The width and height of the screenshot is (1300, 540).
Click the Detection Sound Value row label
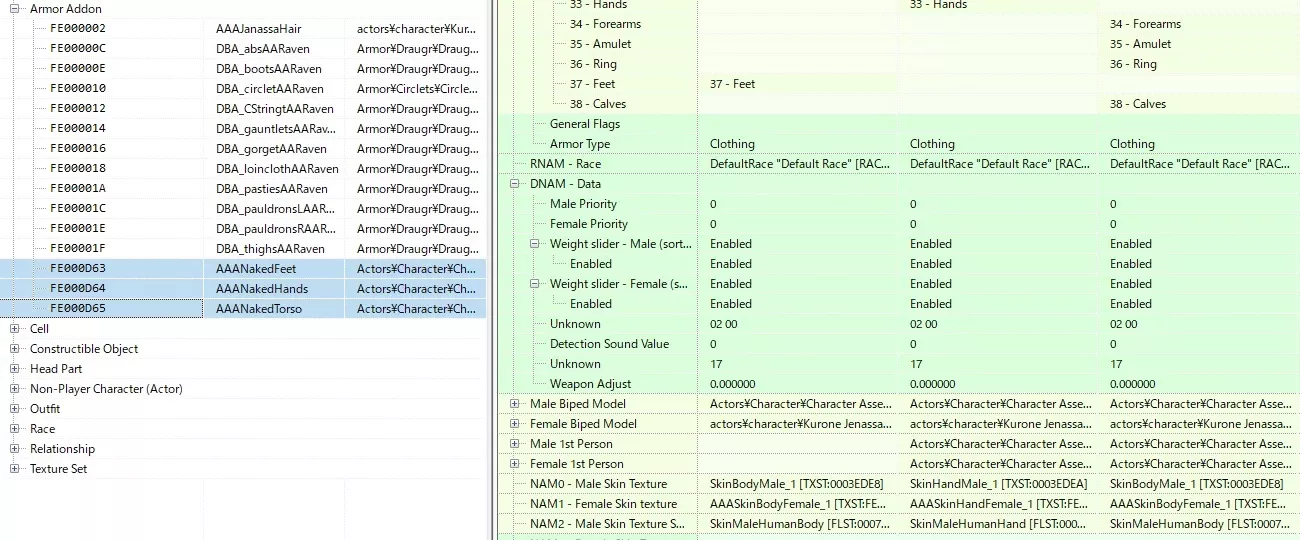[x=610, y=344]
